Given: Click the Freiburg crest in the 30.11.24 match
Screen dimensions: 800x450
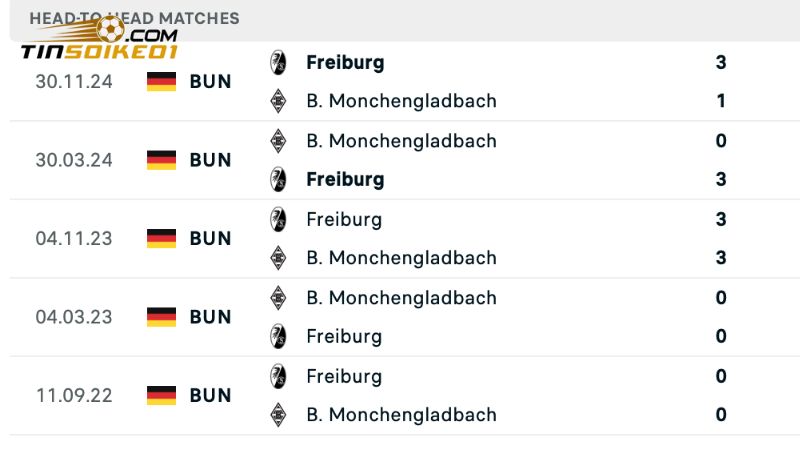Looking at the screenshot, I should [x=279, y=62].
